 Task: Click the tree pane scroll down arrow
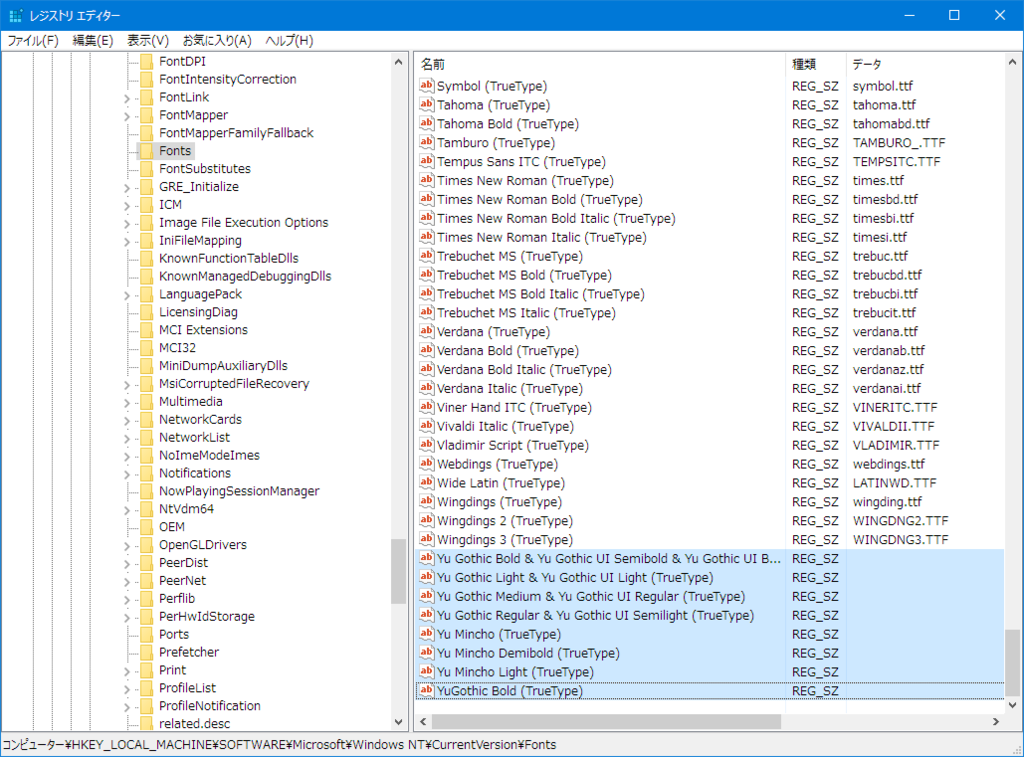pyautogui.click(x=398, y=722)
